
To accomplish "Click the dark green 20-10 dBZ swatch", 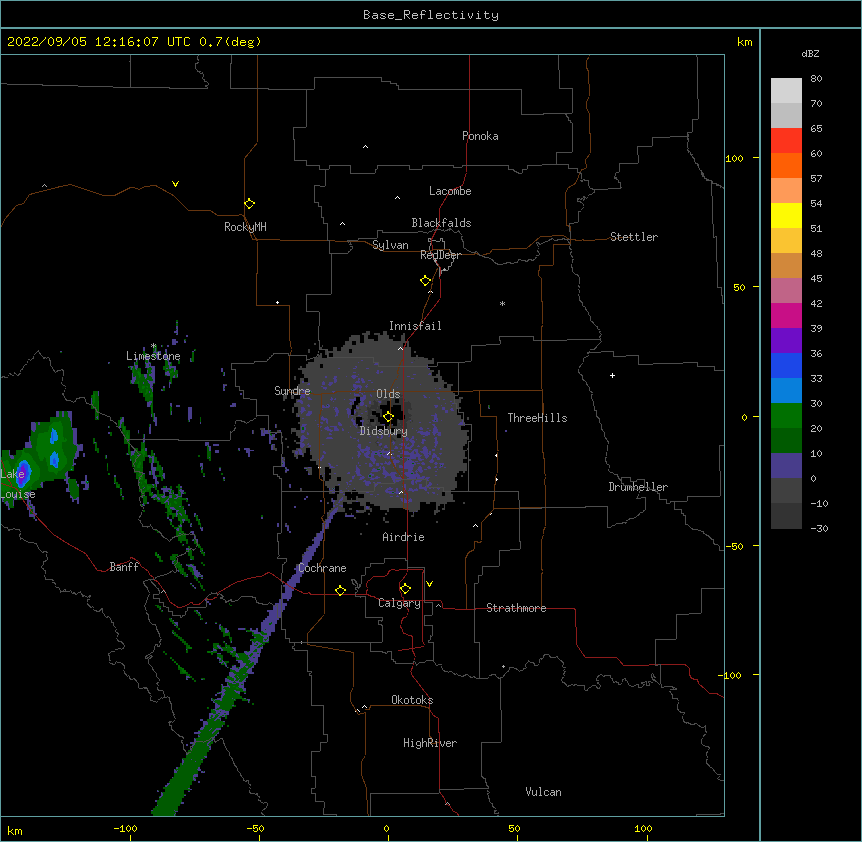I will click(x=786, y=440).
